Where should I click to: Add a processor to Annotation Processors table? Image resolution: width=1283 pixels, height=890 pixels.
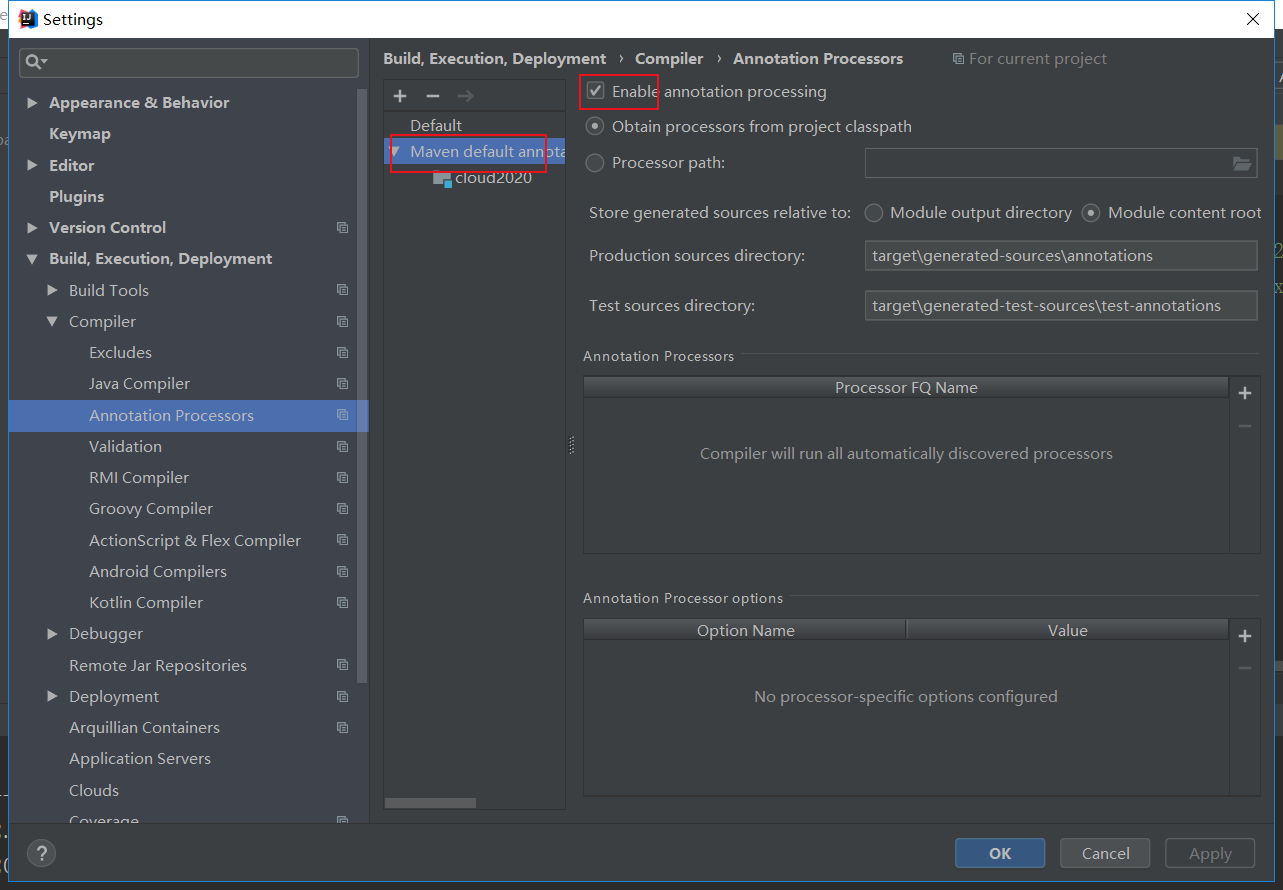1244,393
